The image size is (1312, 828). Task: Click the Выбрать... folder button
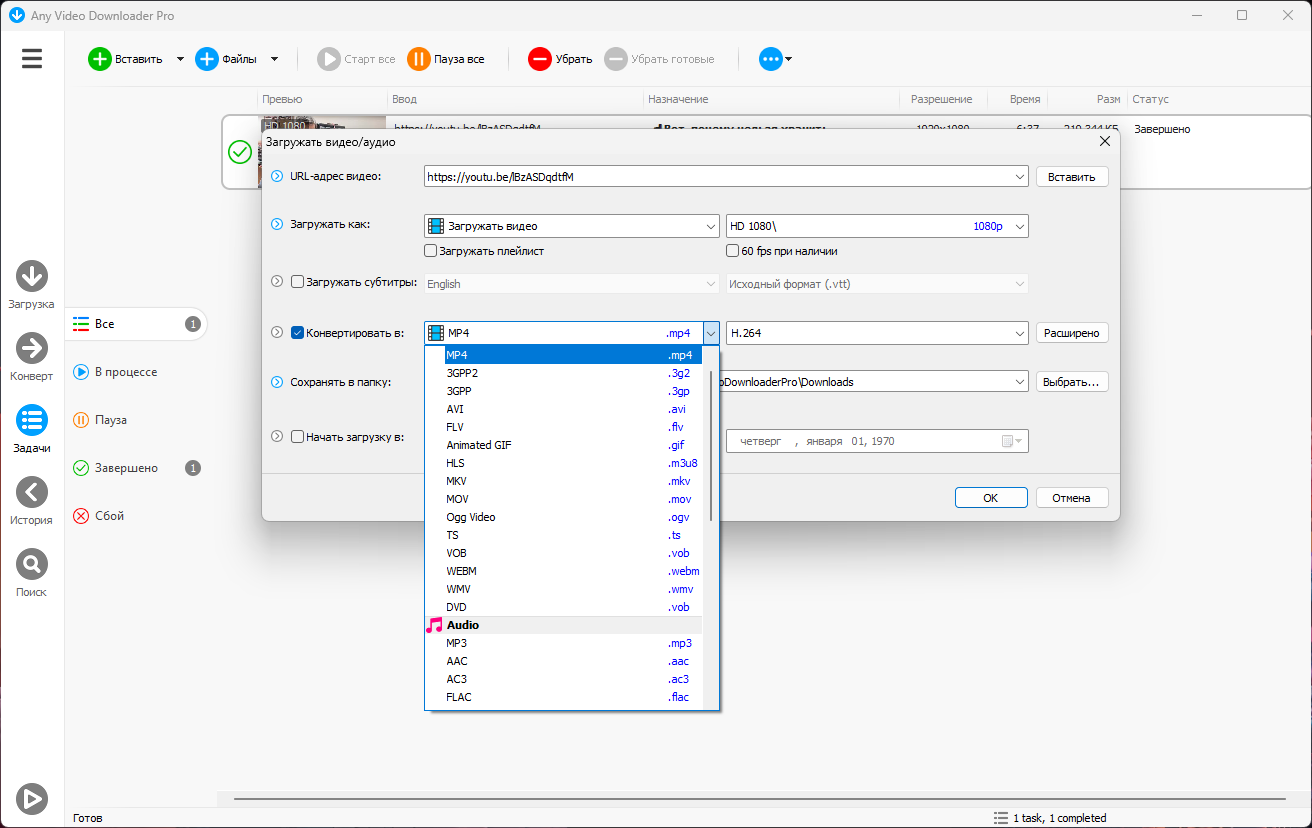[1072, 382]
